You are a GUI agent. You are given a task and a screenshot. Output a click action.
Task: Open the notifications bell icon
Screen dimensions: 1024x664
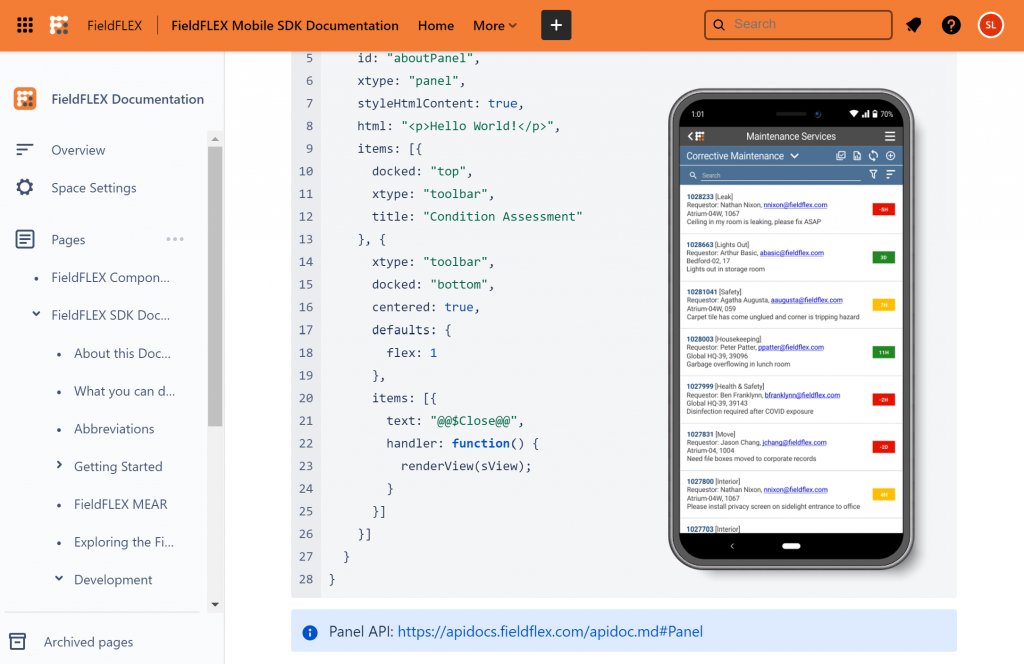913,25
